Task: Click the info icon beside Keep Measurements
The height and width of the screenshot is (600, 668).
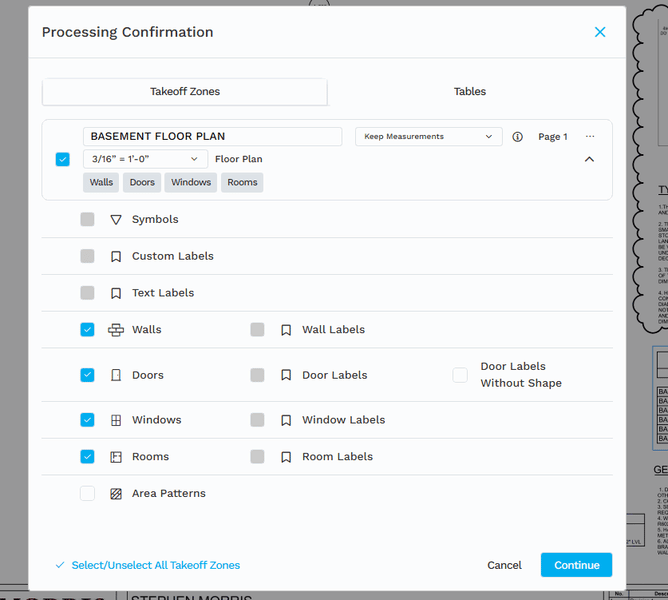Action: tap(517, 137)
